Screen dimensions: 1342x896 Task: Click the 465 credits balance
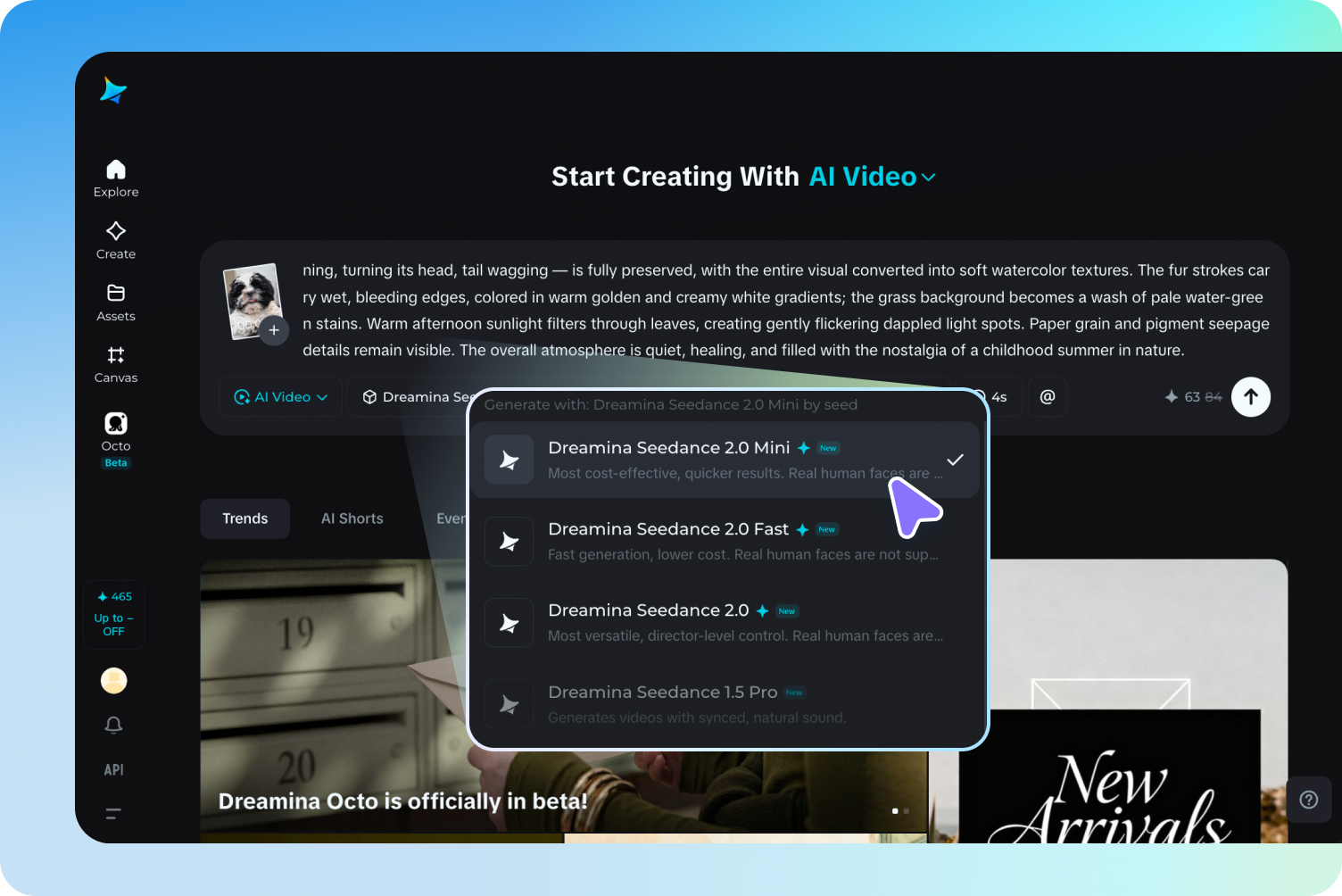pos(115,596)
